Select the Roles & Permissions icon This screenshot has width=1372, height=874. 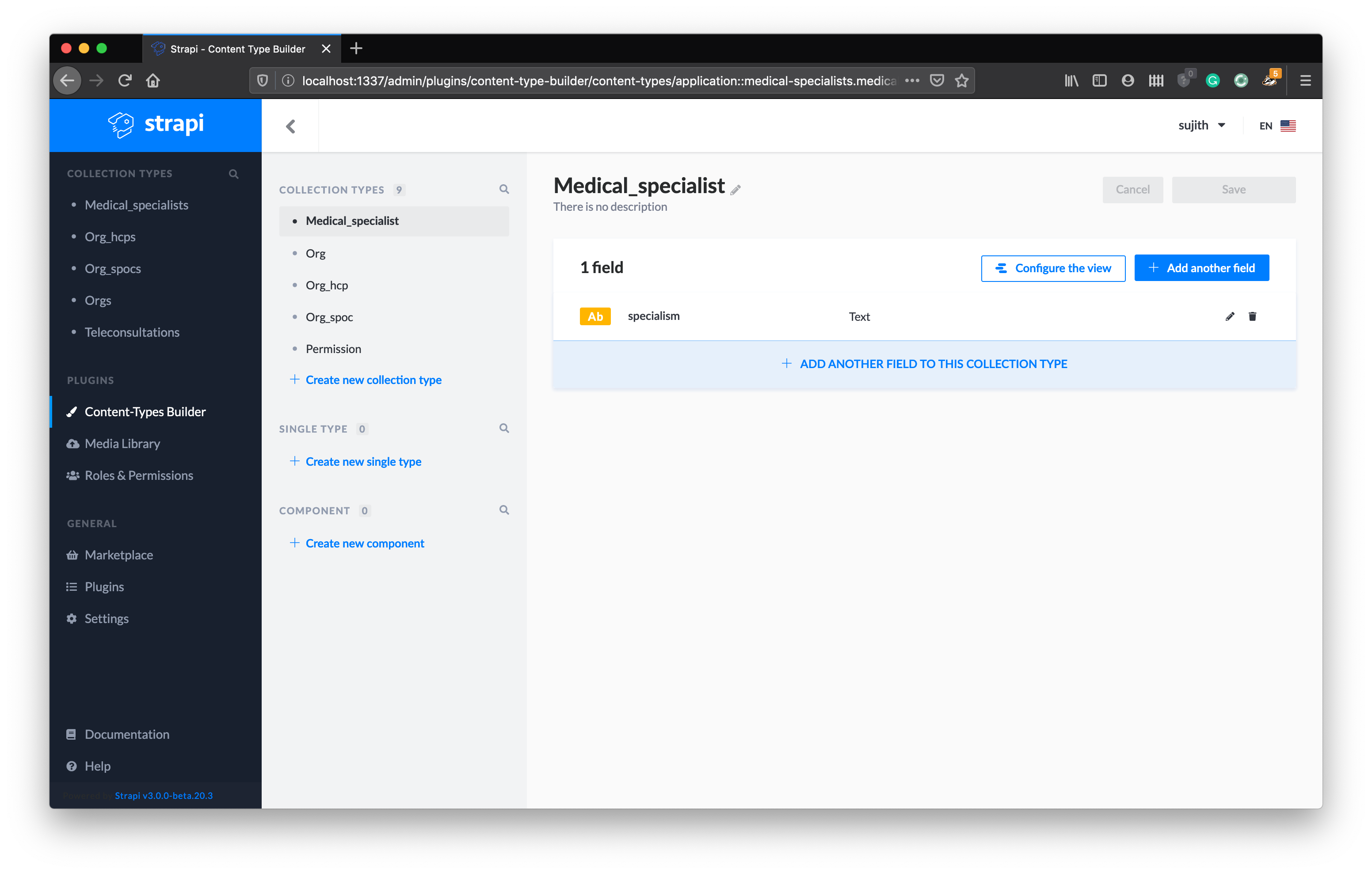point(72,475)
